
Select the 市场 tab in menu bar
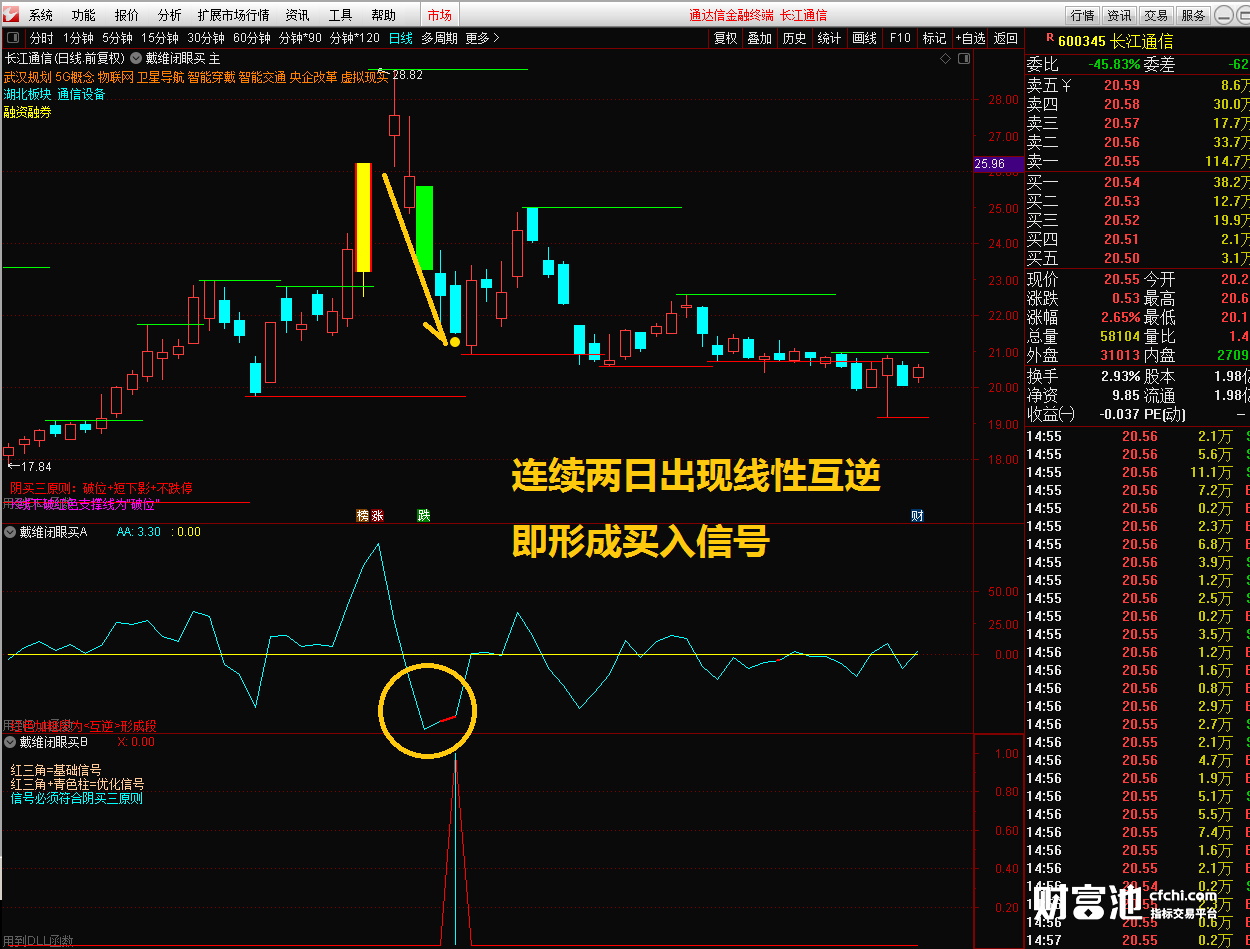439,15
